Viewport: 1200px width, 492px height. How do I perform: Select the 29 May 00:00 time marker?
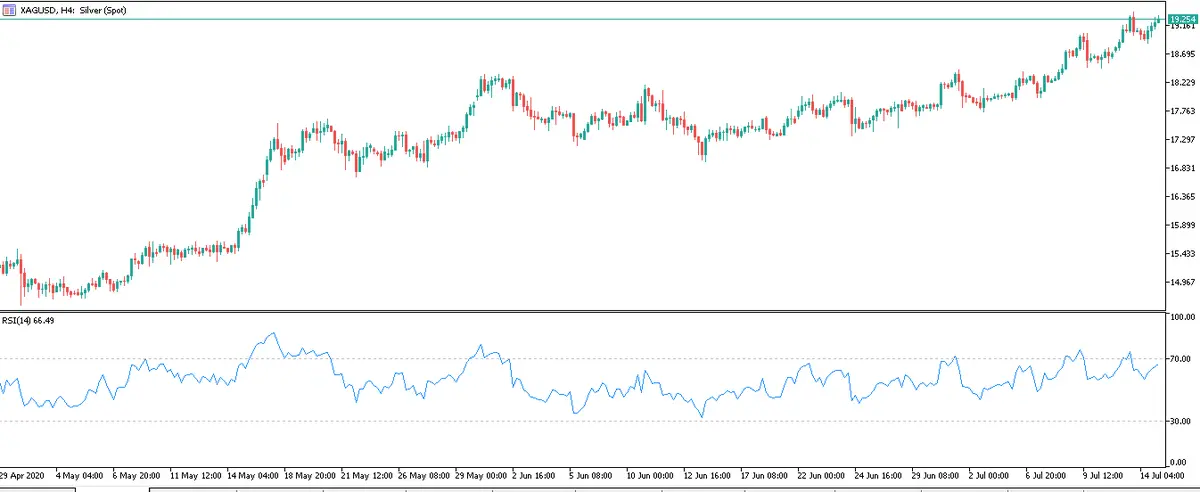[x=483, y=475]
